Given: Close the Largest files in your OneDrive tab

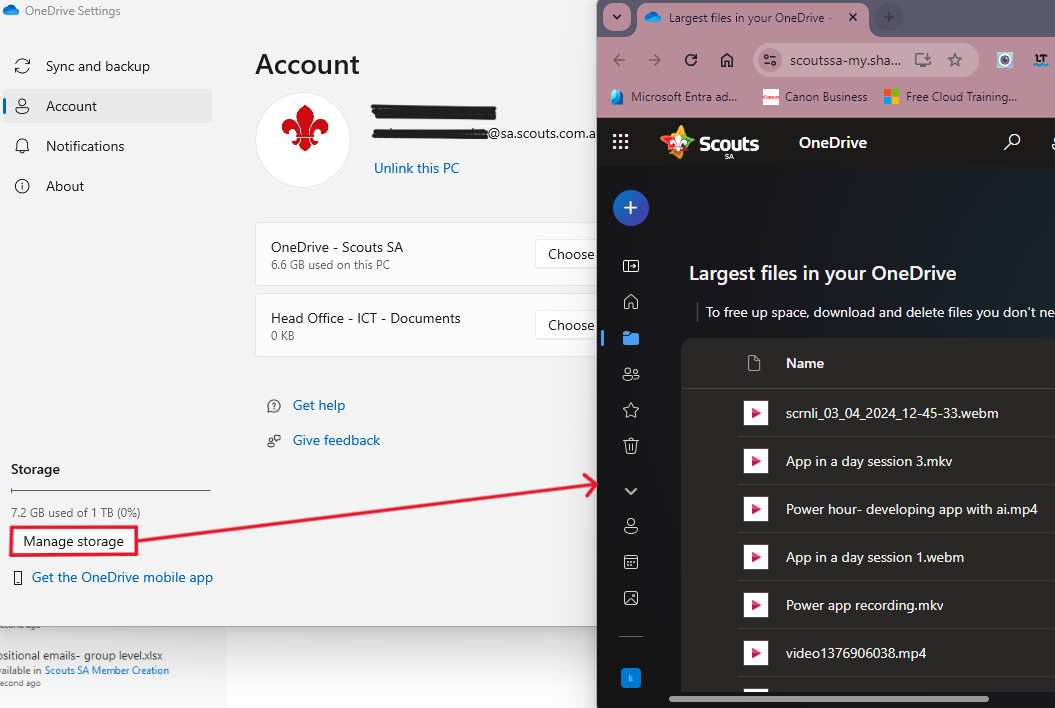Looking at the screenshot, I should 853,17.
